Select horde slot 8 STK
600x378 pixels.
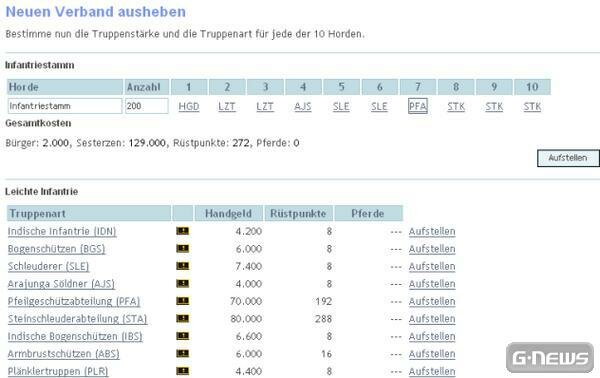pyautogui.click(x=456, y=106)
